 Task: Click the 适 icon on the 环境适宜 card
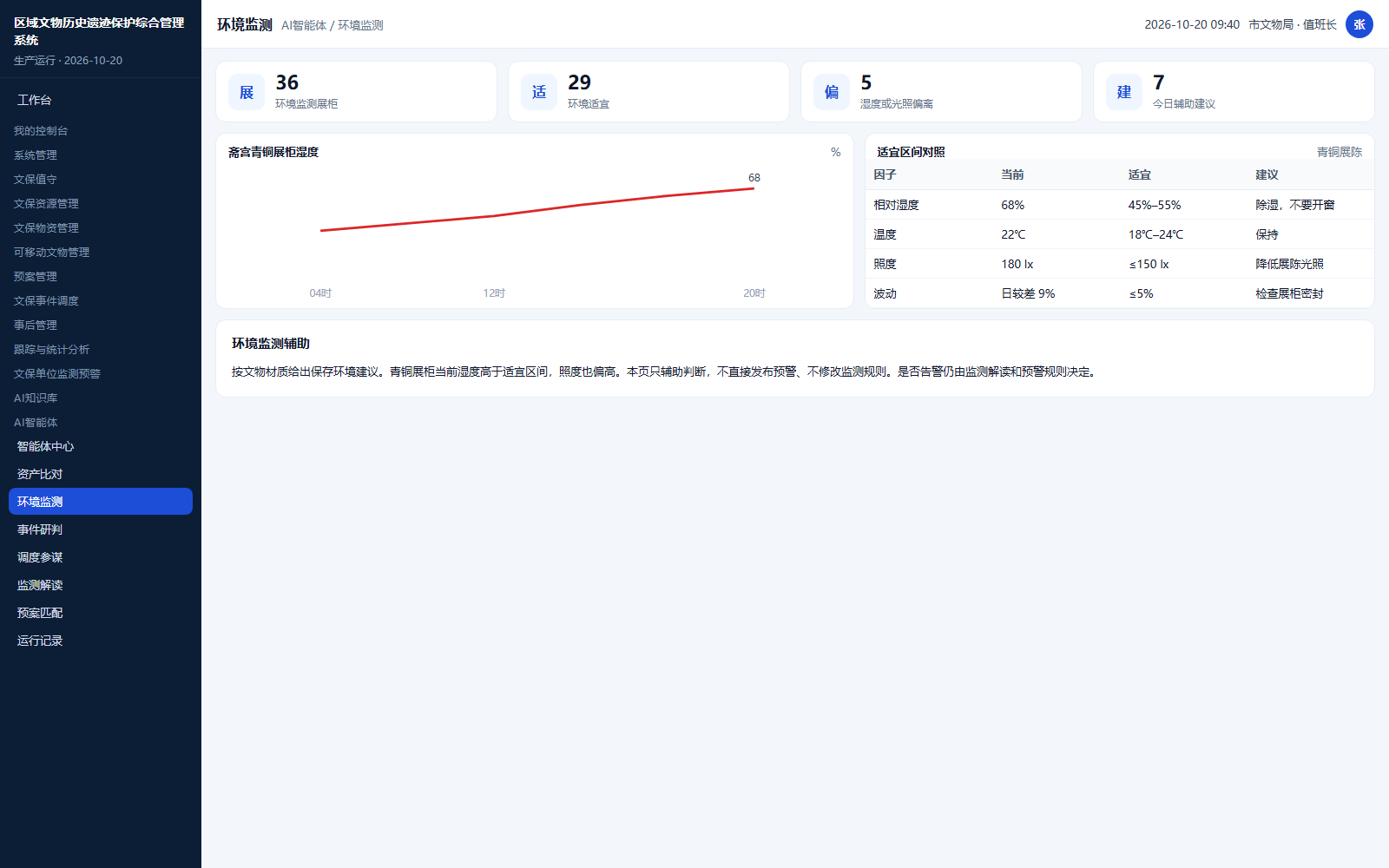[539, 92]
